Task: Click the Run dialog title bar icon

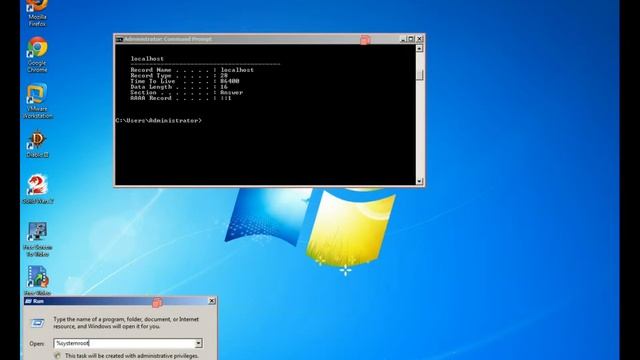Action: [x=28, y=301]
